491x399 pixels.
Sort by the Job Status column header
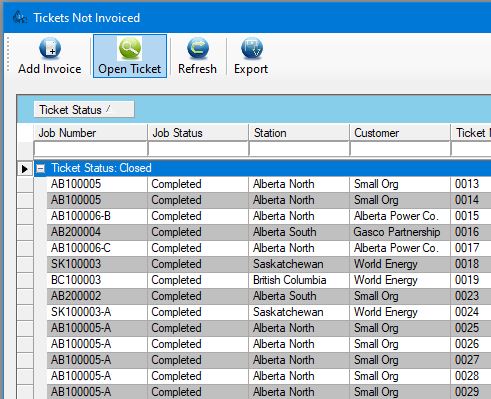(198, 133)
